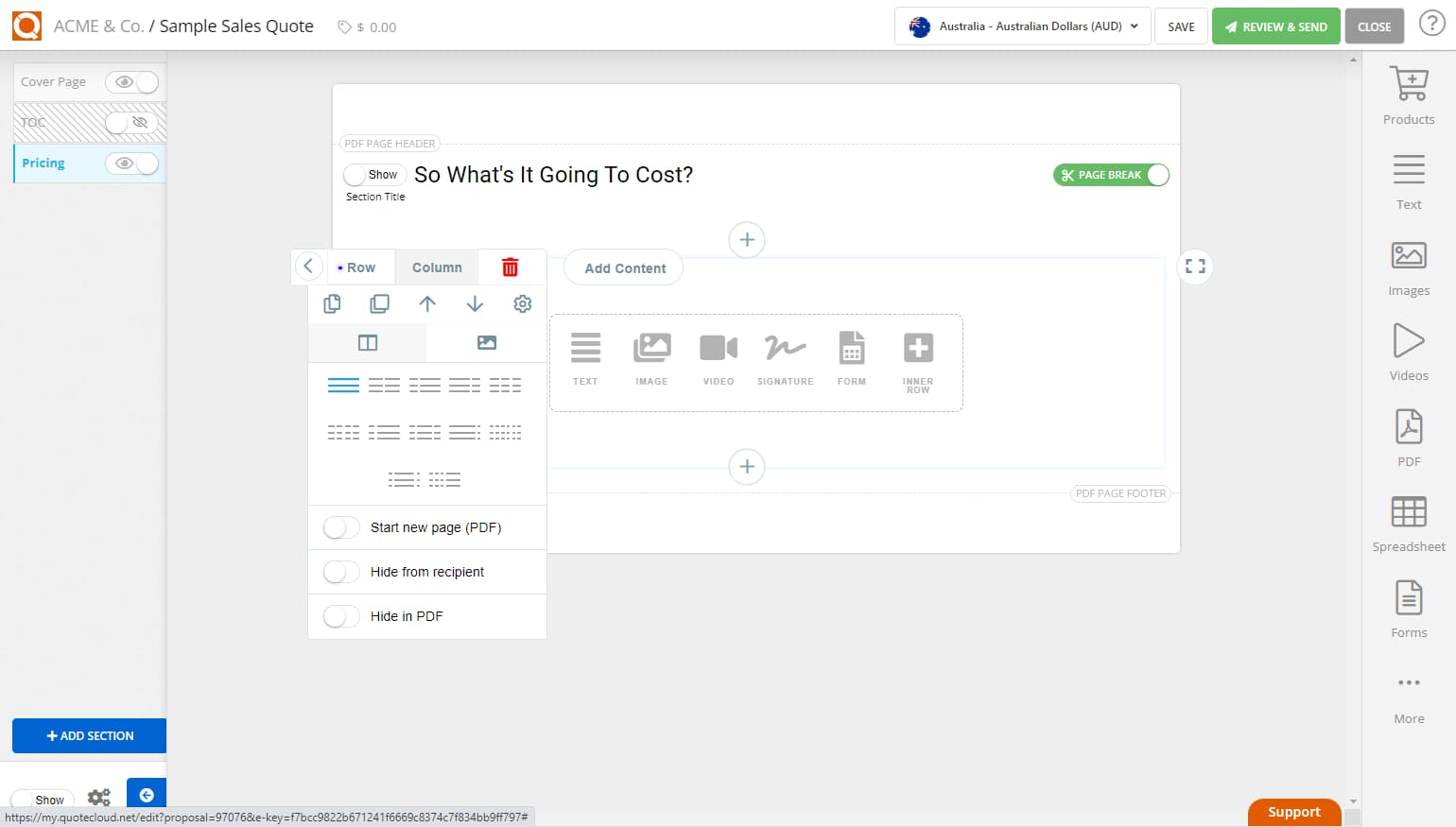The height and width of the screenshot is (827, 1456).
Task: Enable the Hide in PDF toggle
Action: tap(340, 616)
